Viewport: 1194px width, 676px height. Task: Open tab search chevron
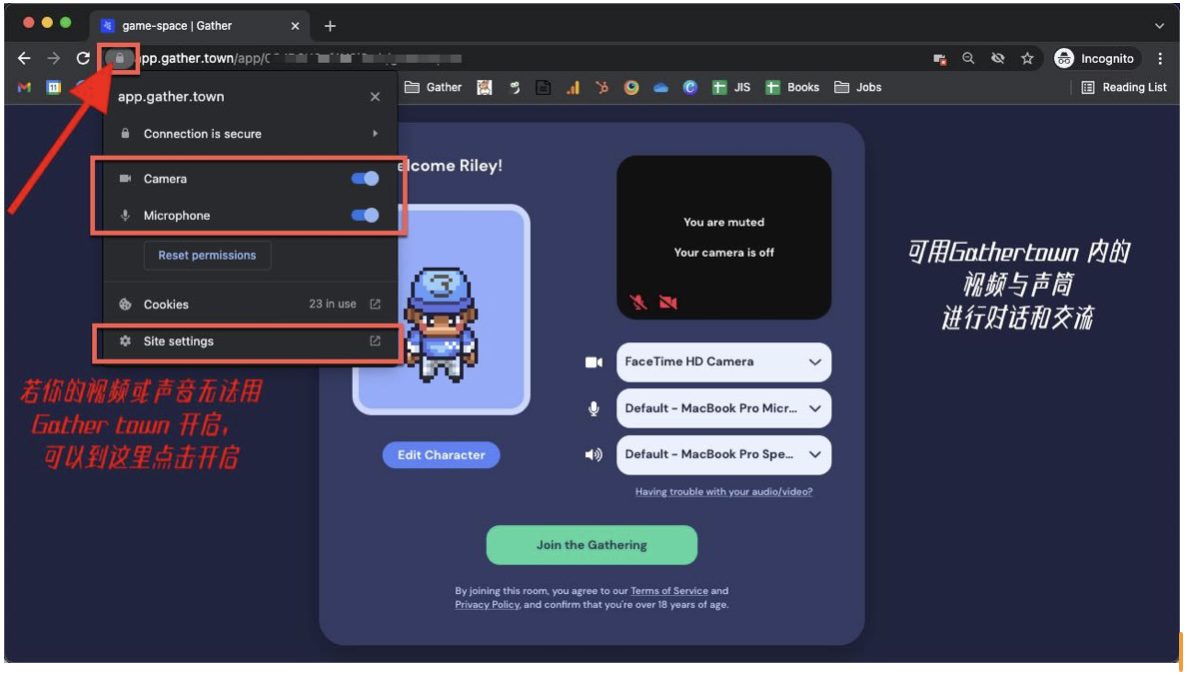pyautogui.click(x=1159, y=26)
